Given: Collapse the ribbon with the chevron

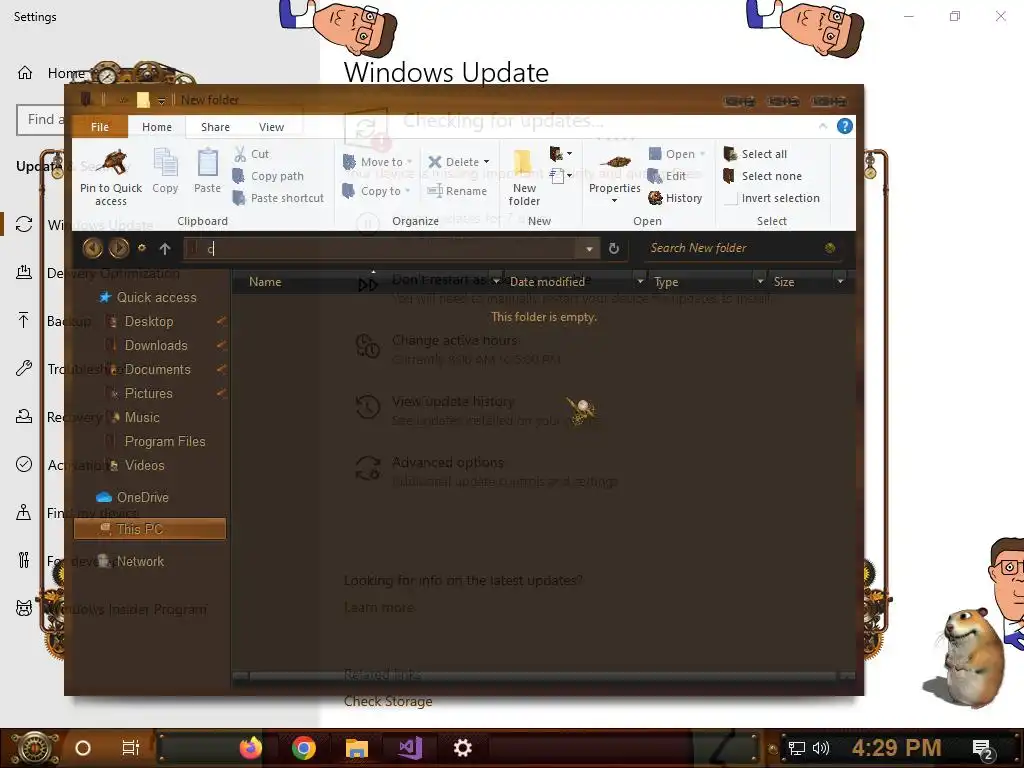Looking at the screenshot, I should (823, 126).
